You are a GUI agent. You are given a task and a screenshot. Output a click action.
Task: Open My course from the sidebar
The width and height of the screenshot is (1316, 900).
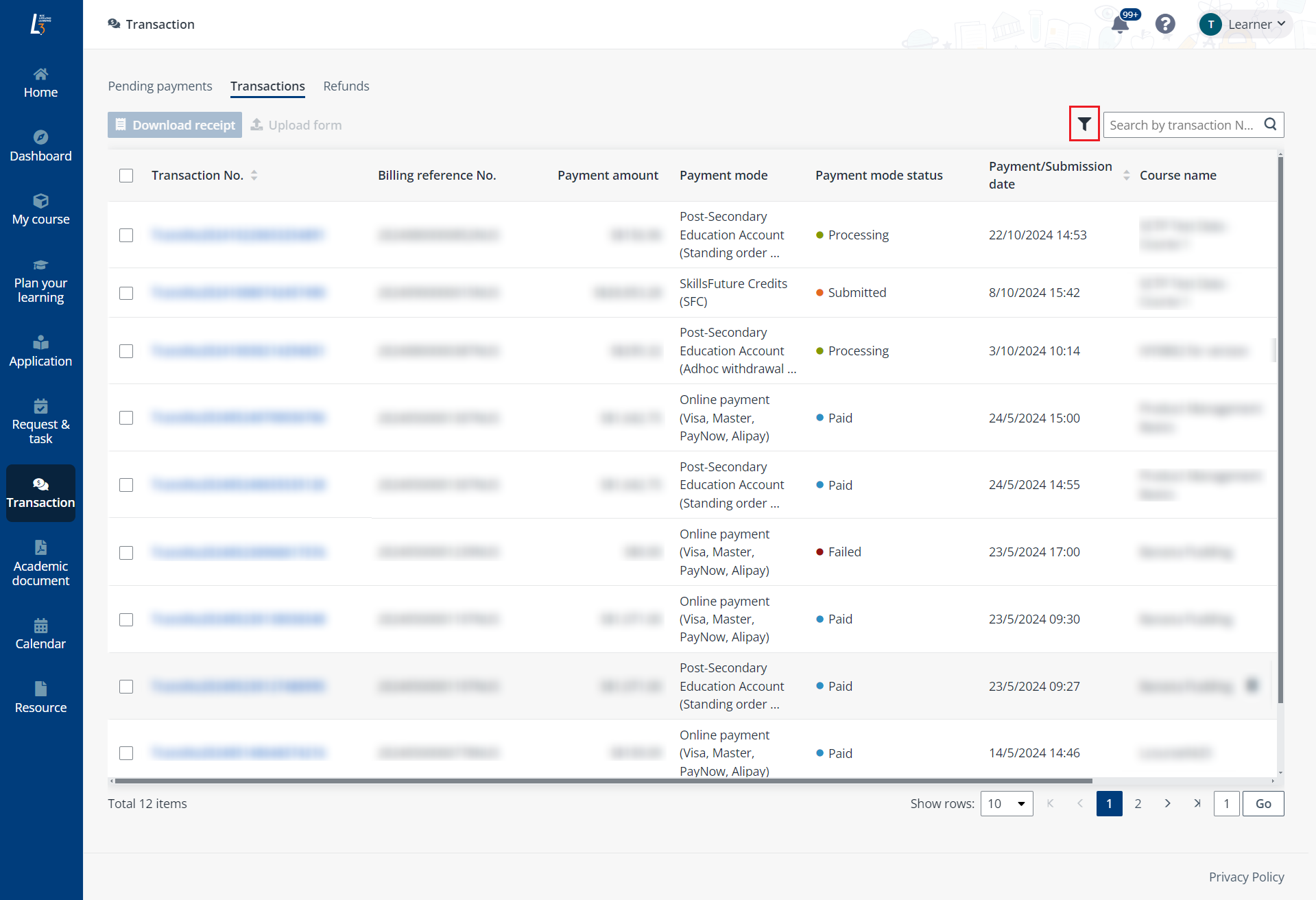(x=40, y=209)
